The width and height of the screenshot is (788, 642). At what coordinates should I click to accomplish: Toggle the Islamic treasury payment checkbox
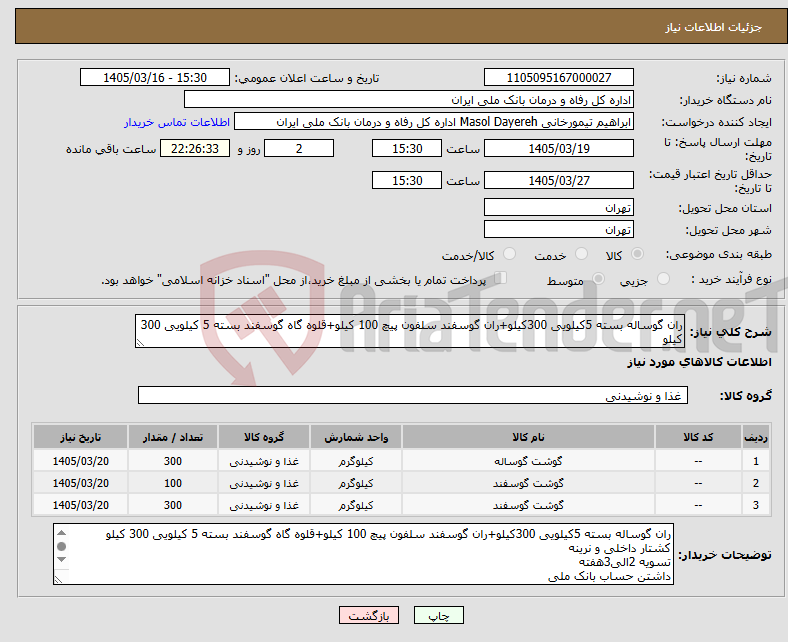(501, 278)
